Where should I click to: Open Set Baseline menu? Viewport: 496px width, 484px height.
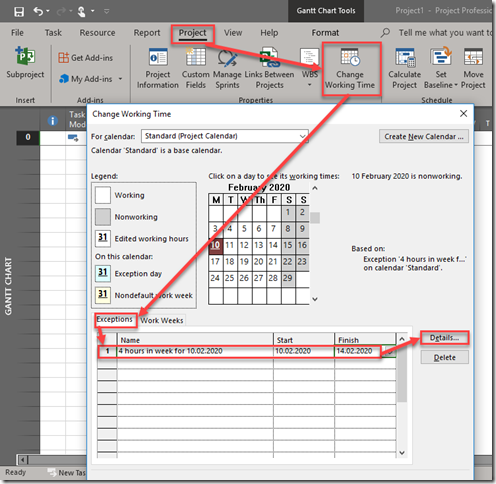click(x=441, y=68)
